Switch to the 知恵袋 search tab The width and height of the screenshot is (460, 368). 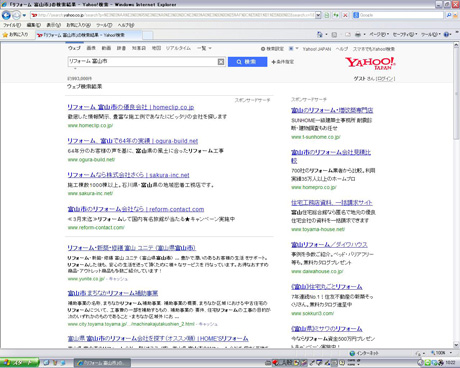139,48
